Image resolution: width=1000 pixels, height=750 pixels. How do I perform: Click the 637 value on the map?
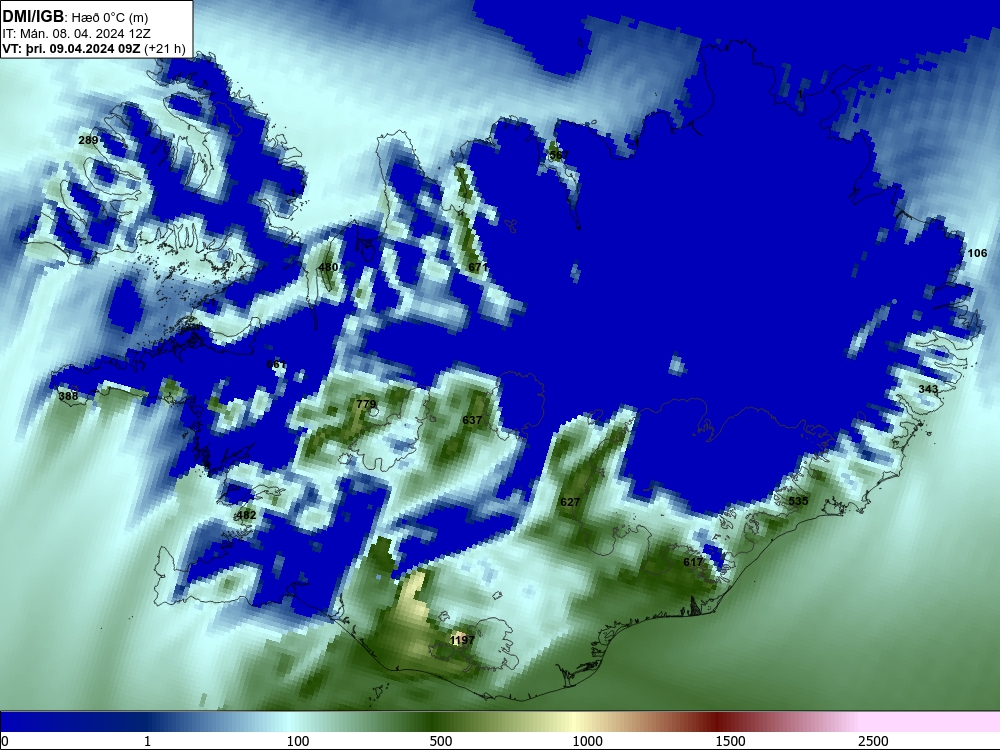472,420
